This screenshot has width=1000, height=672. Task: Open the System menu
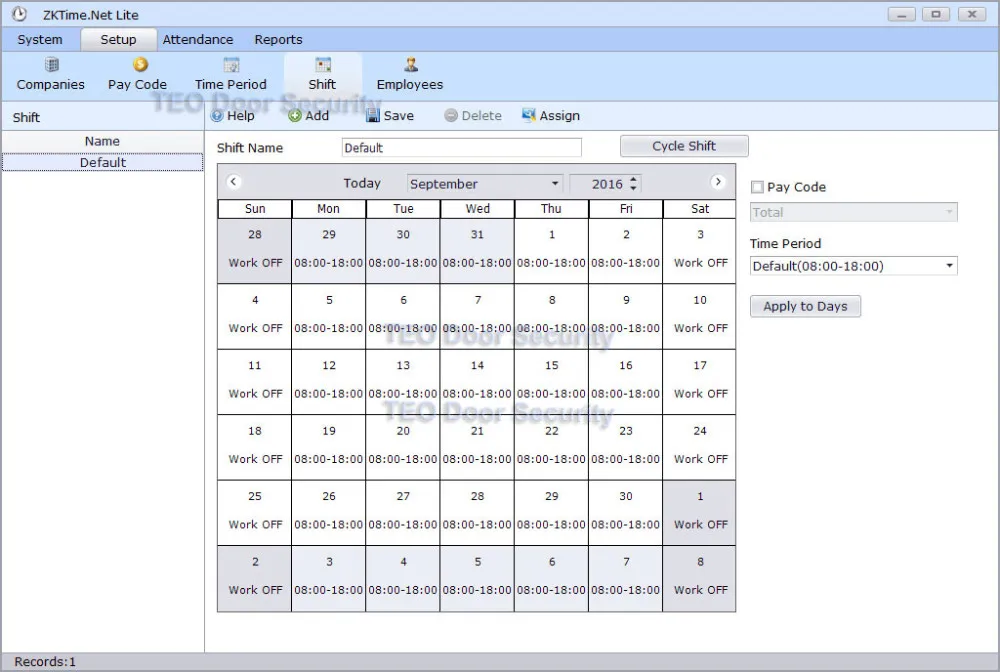[x=40, y=40]
